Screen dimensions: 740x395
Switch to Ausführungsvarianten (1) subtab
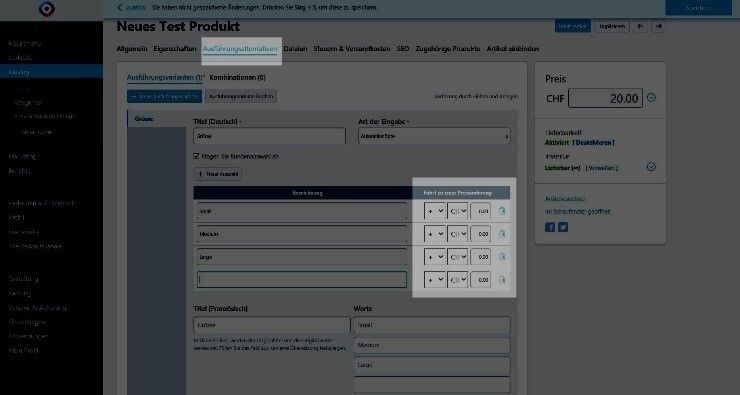165,77
